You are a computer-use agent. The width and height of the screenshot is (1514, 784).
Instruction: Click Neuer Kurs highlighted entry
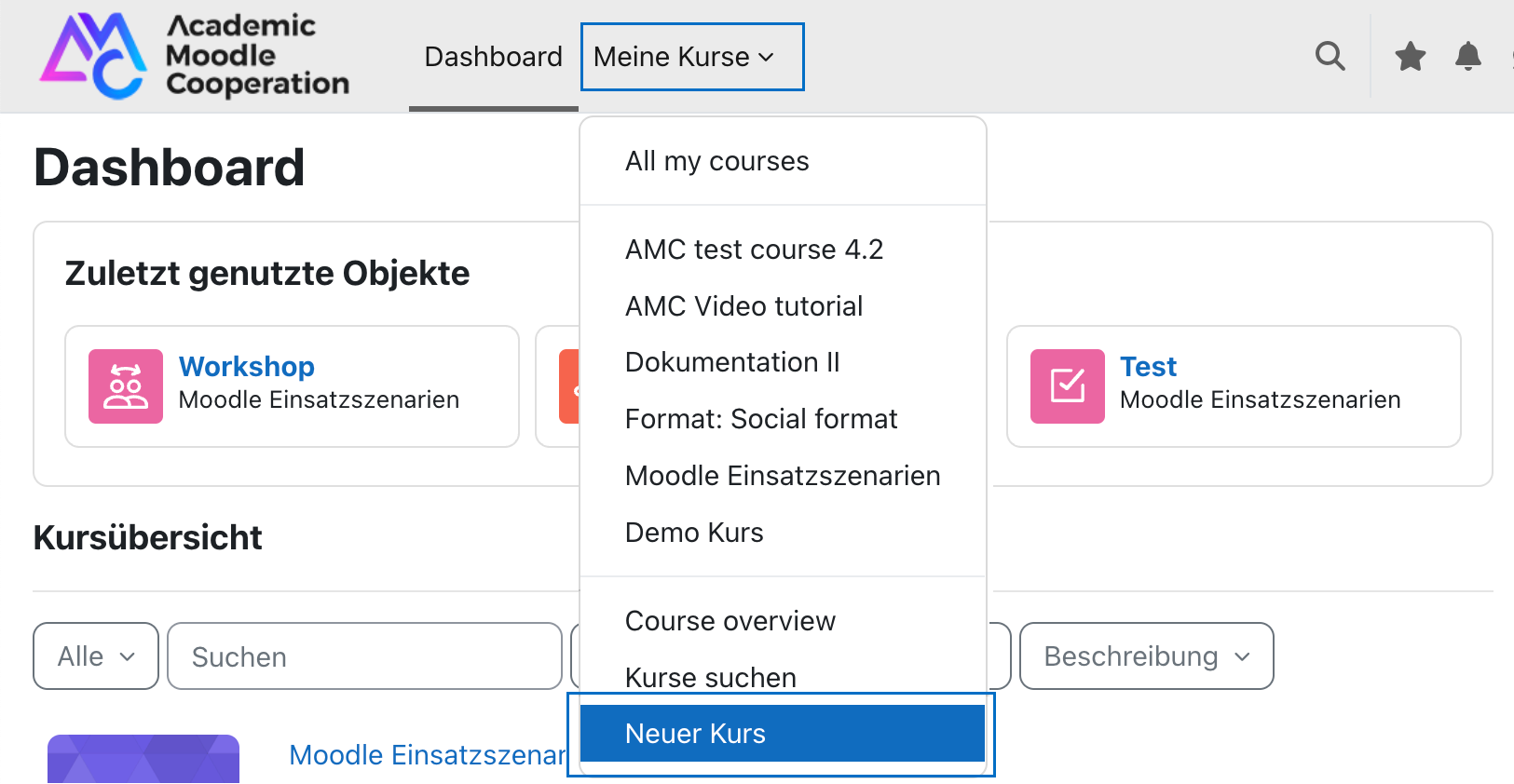pos(783,734)
